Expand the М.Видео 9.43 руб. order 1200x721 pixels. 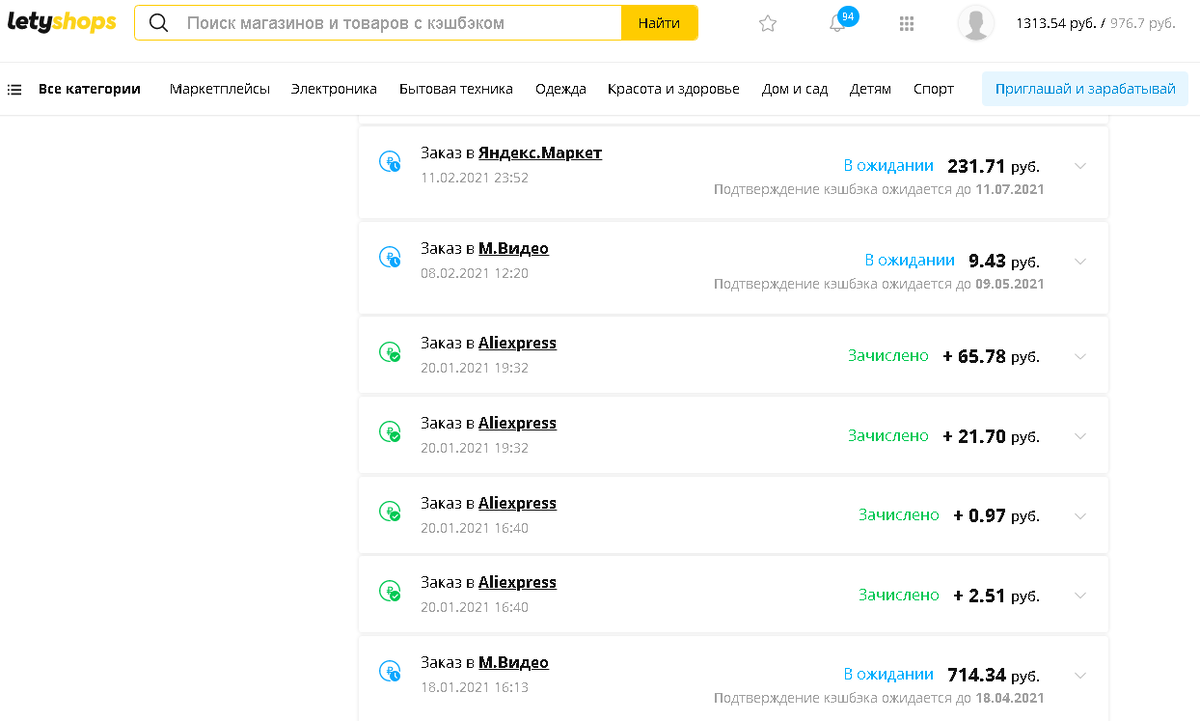click(x=1079, y=262)
